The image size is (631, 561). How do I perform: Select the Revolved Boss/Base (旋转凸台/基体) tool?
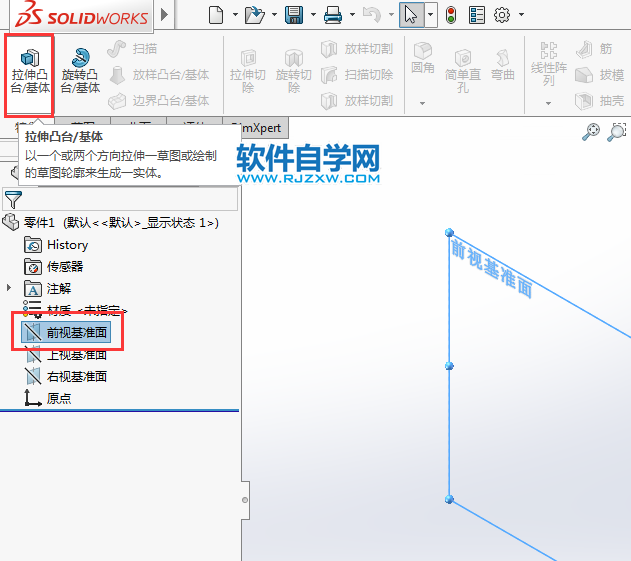pyautogui.click(x=80, y=72)
